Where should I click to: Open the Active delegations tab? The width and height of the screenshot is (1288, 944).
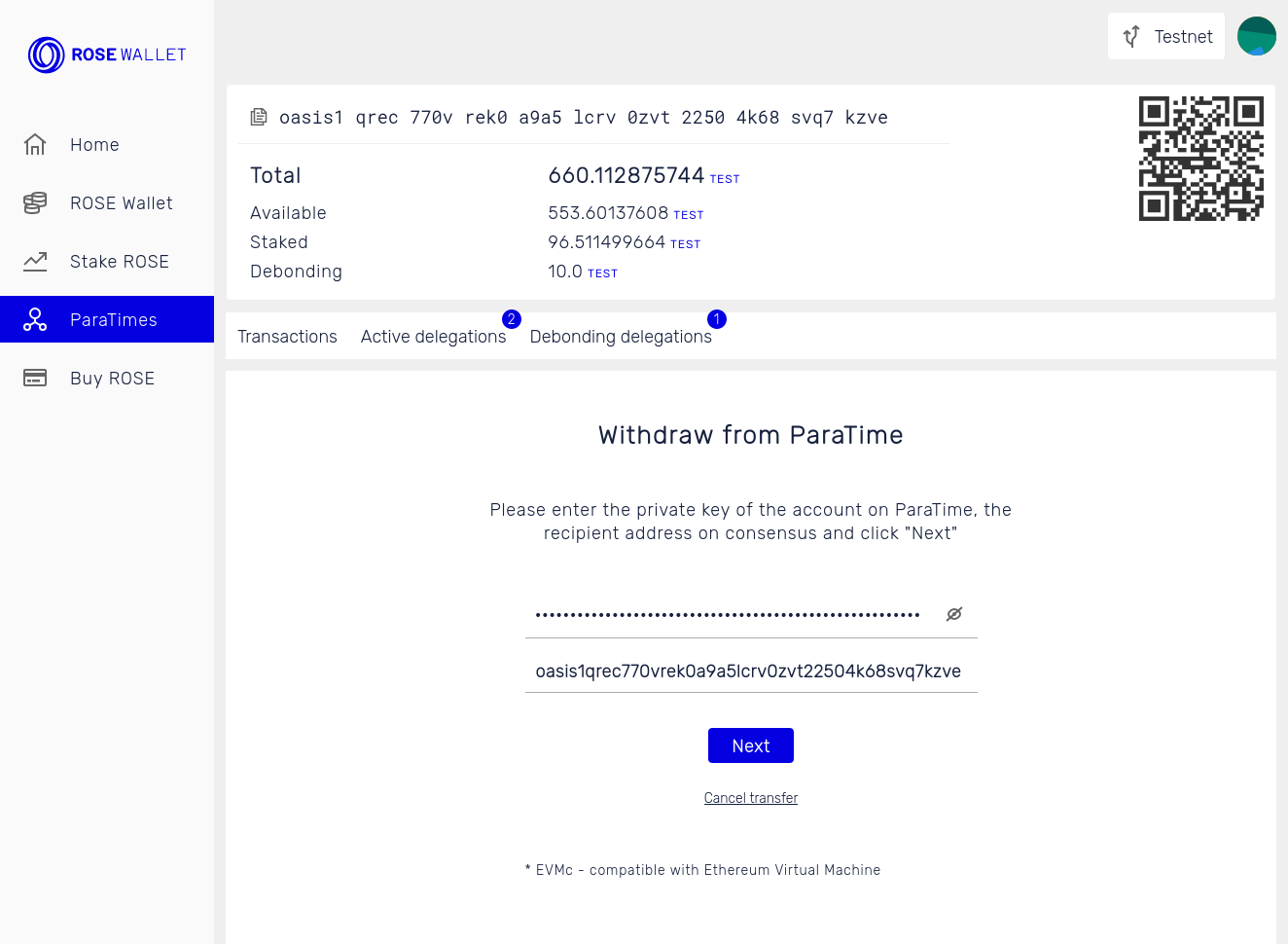tap(434, 336)
